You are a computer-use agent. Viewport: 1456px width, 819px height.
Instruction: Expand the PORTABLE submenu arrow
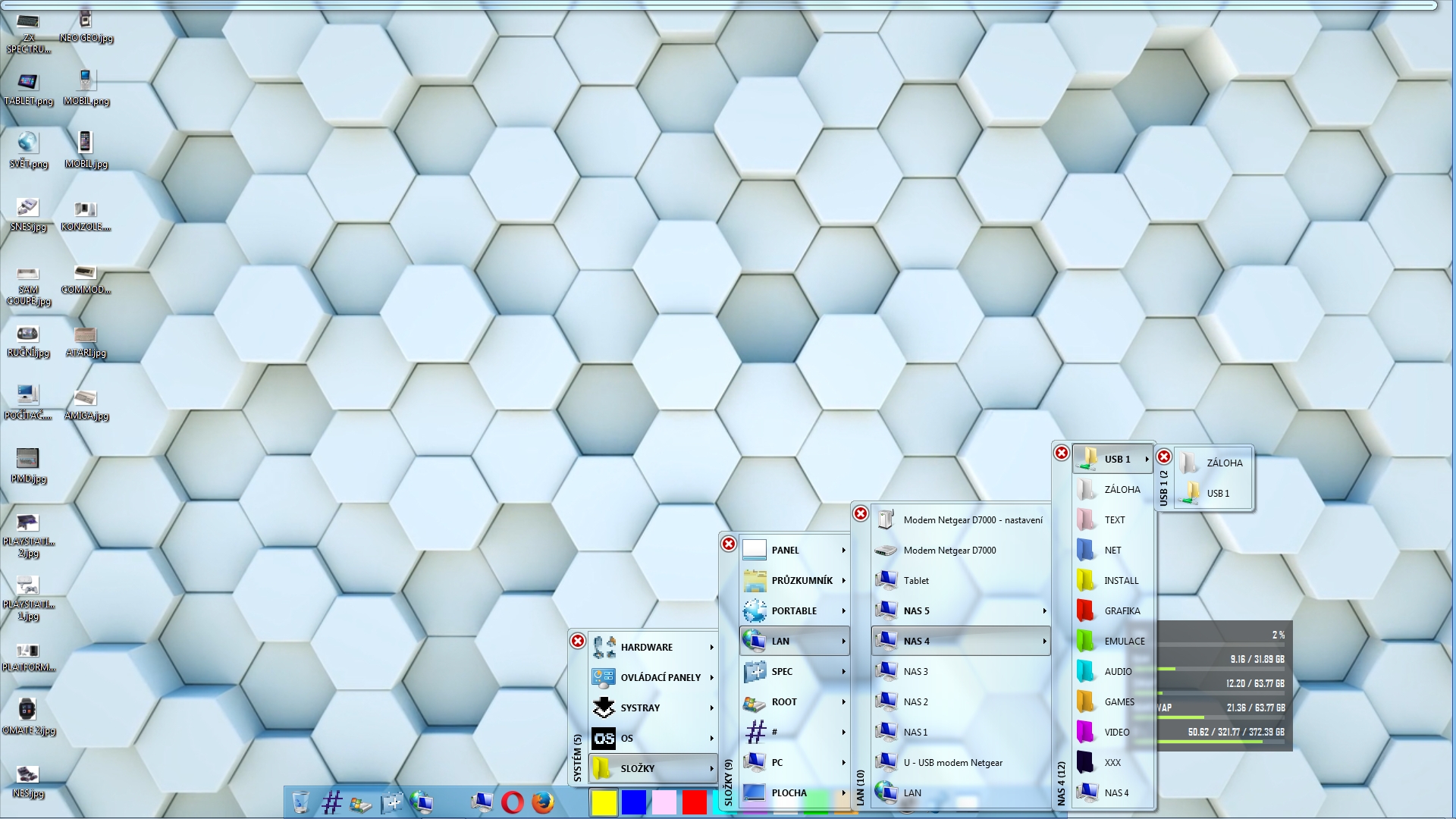[843, 610]
